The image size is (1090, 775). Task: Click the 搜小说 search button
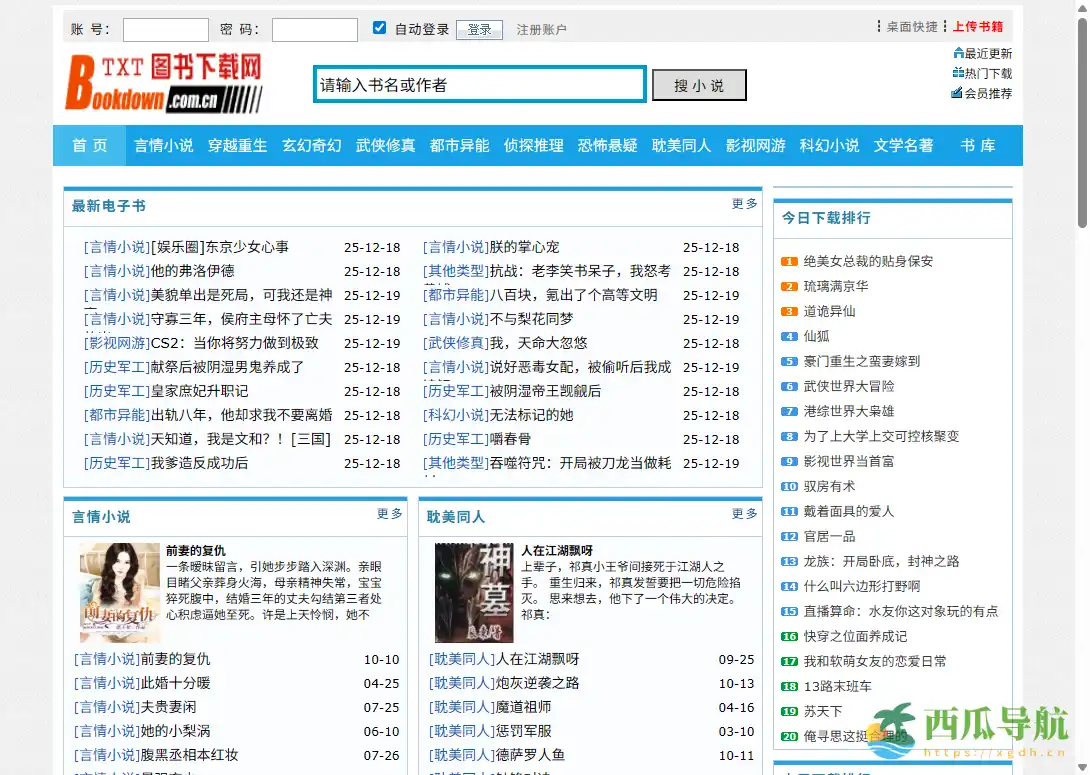coord(699,85)
